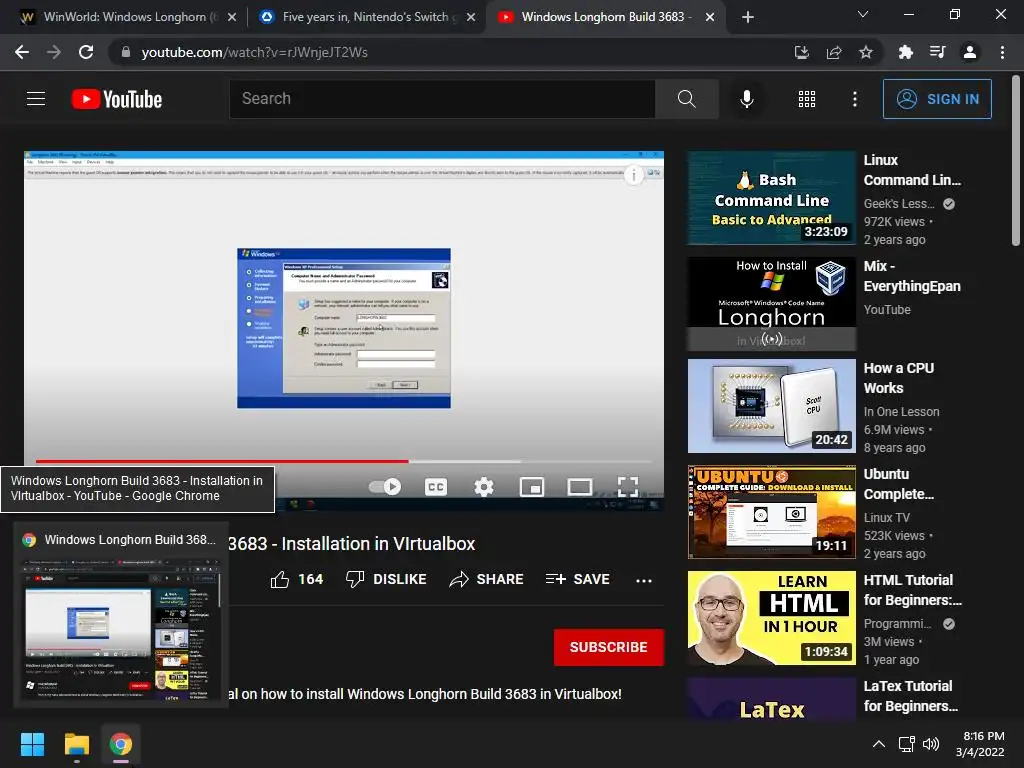Seek the video progress bar
The image size is (1024, 768).
[344, 461]
